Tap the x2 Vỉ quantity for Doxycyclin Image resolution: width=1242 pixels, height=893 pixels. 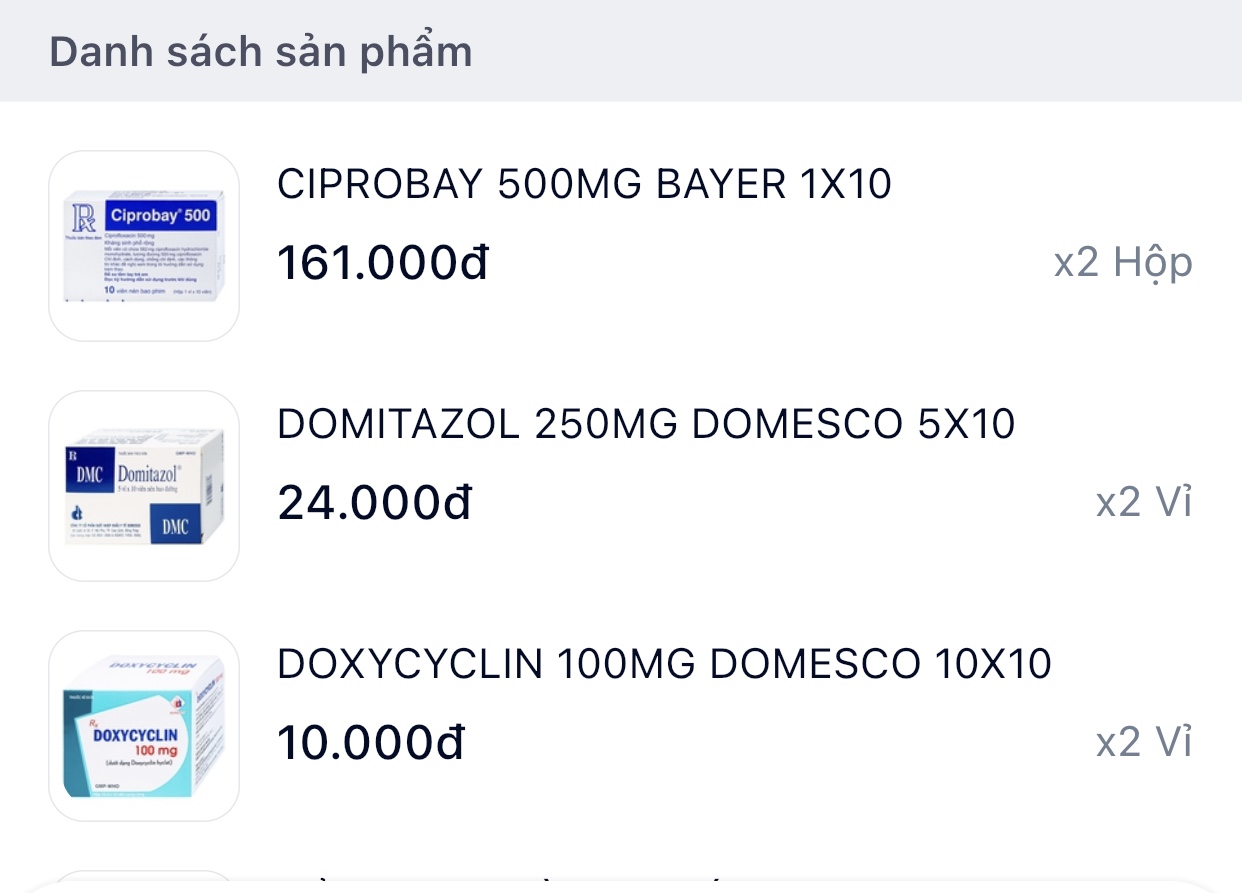pyautogui.click(x=1144, y=743)
